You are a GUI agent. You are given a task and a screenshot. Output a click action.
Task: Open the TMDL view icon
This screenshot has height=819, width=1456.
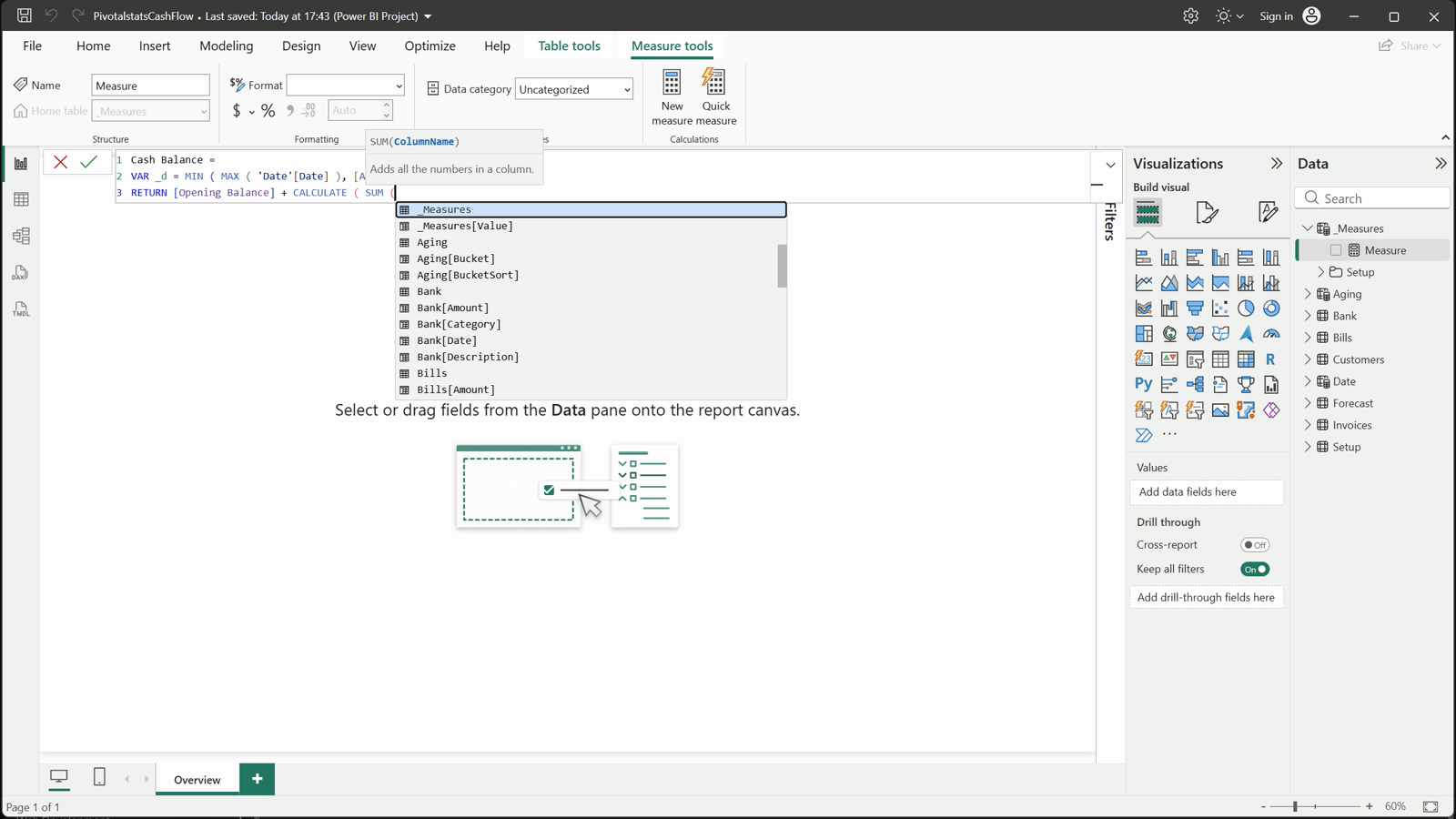point(21,309)
